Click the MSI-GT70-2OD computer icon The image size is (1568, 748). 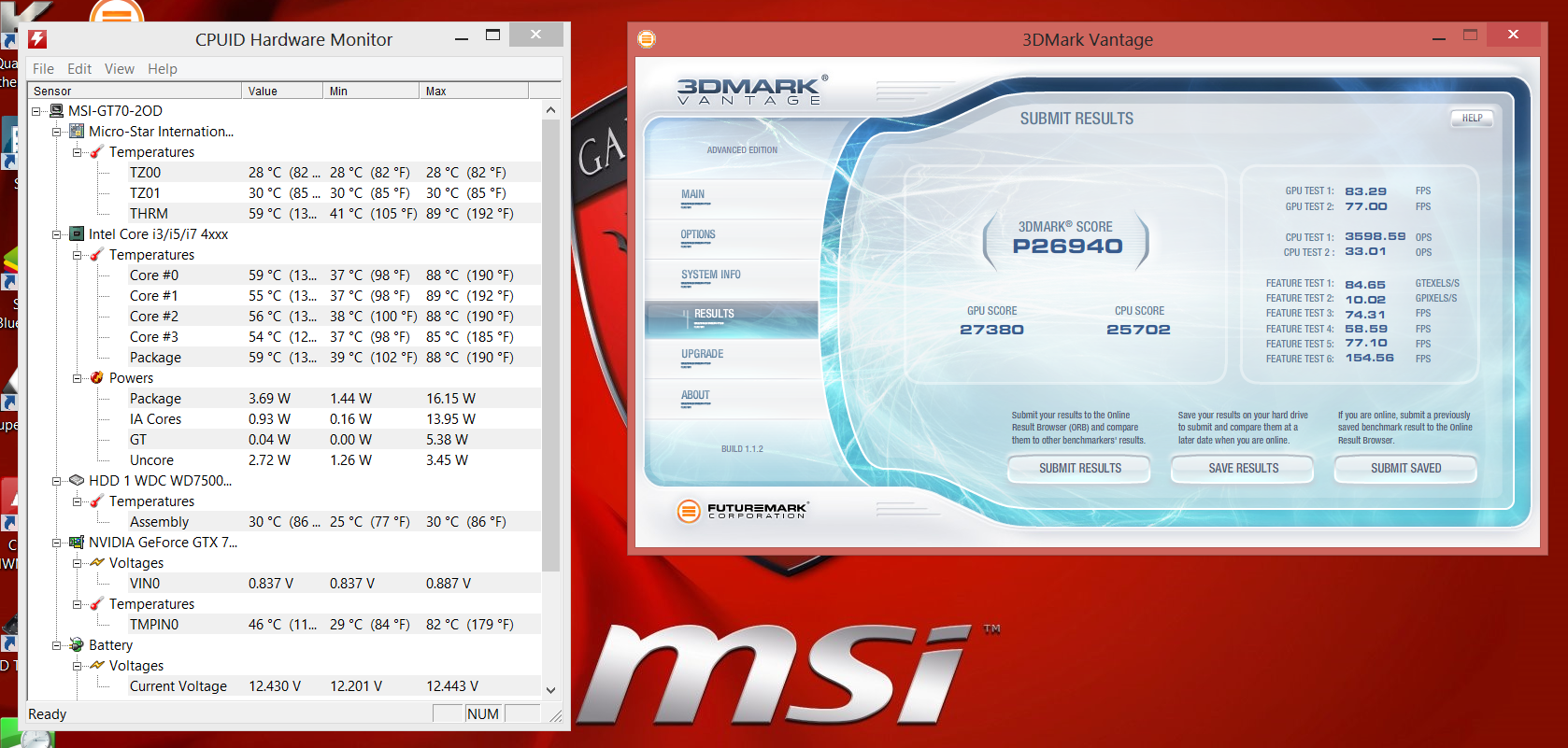point(57,111)
